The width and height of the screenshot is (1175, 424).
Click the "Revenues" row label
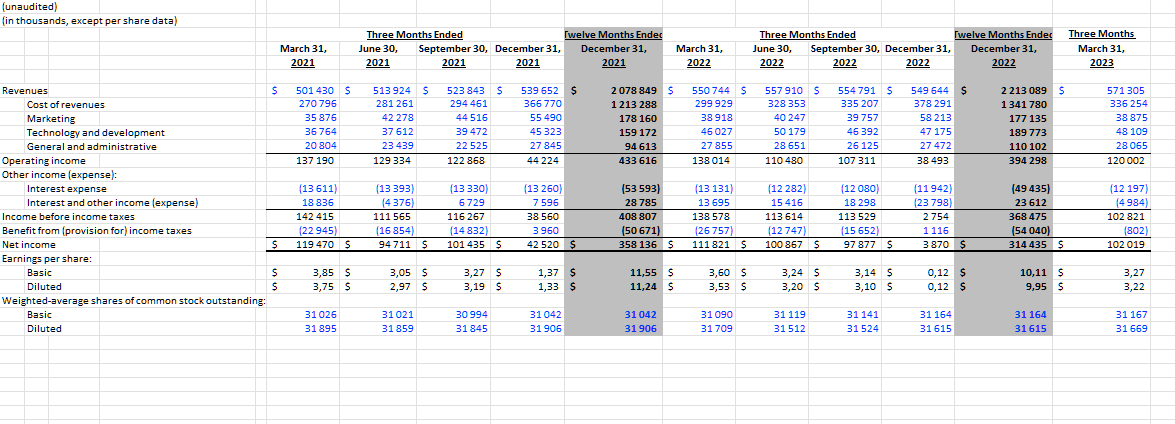coord(25,90)
